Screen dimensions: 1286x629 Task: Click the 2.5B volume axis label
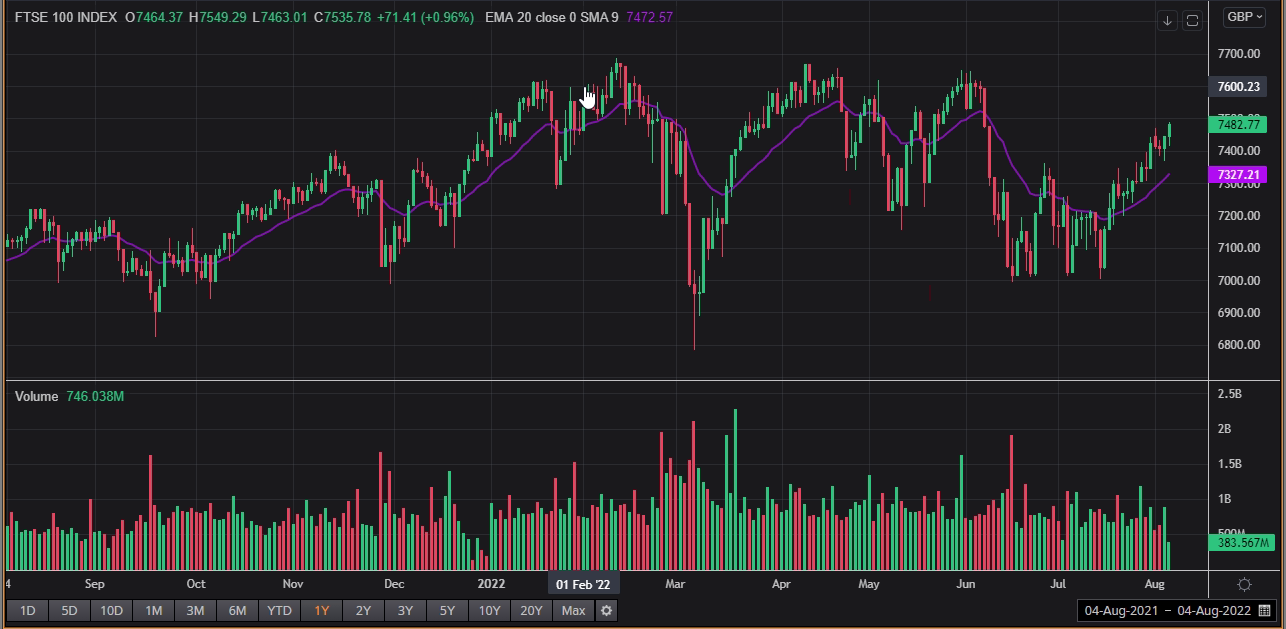click(x=1230, y=394)
